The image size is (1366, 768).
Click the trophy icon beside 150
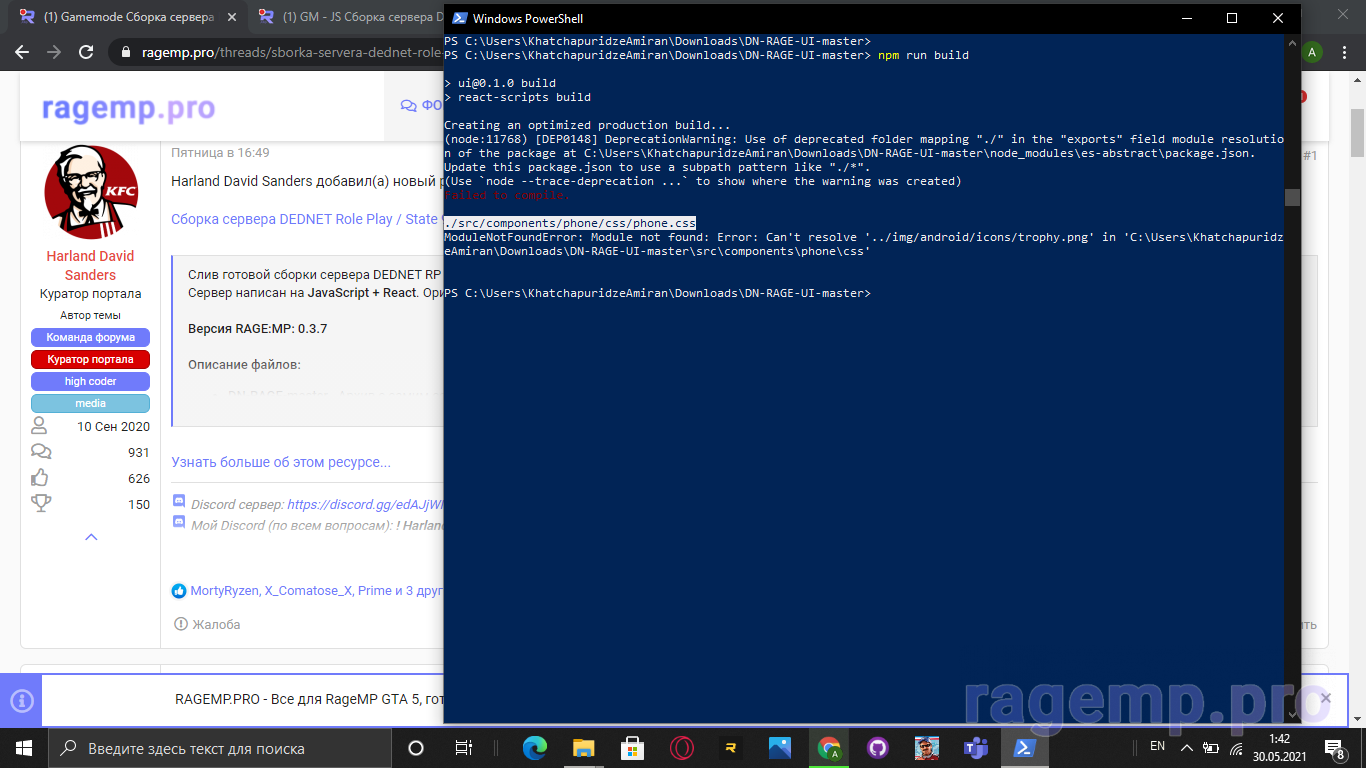click(x=41, y=504)
